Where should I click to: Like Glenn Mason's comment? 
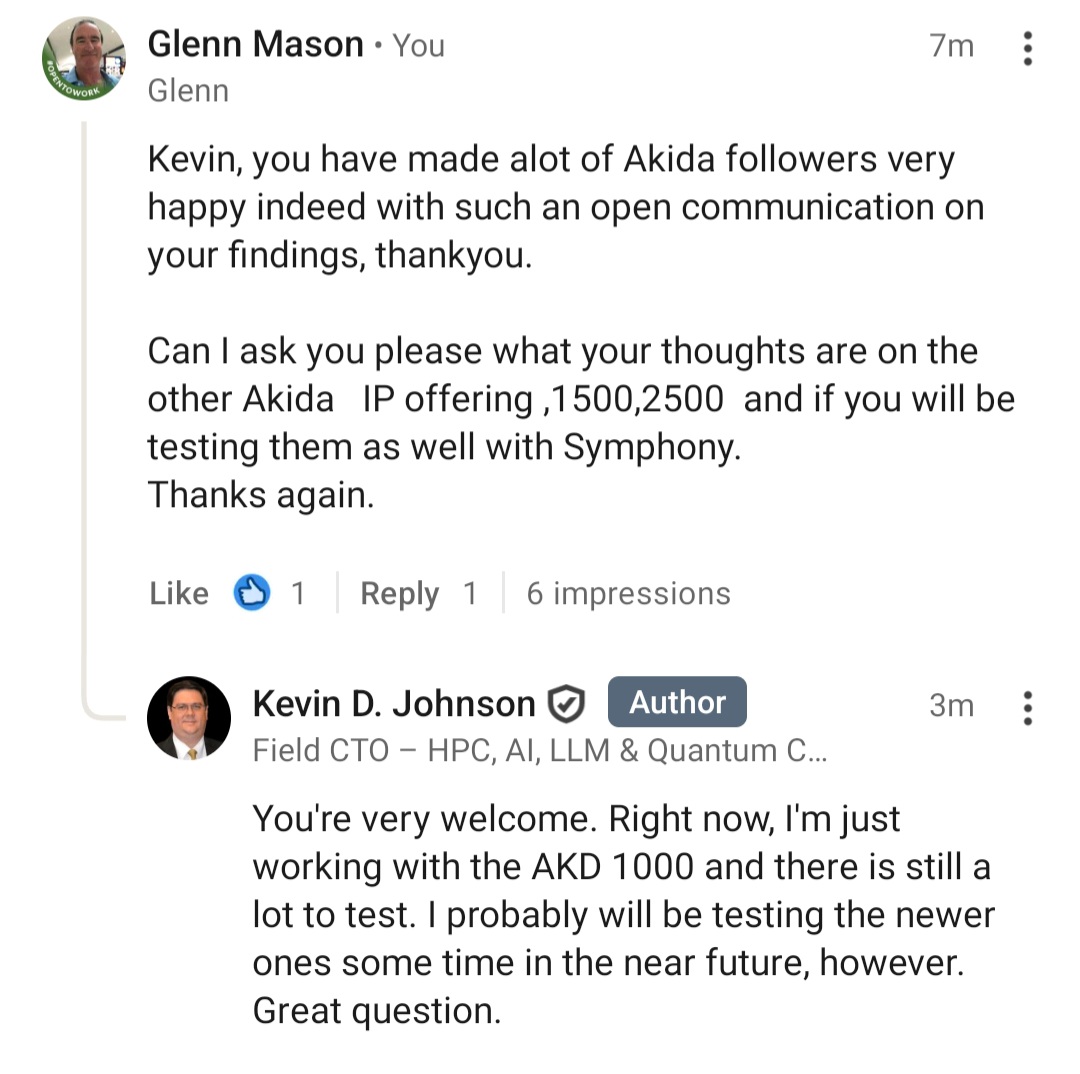coord(179,594)
